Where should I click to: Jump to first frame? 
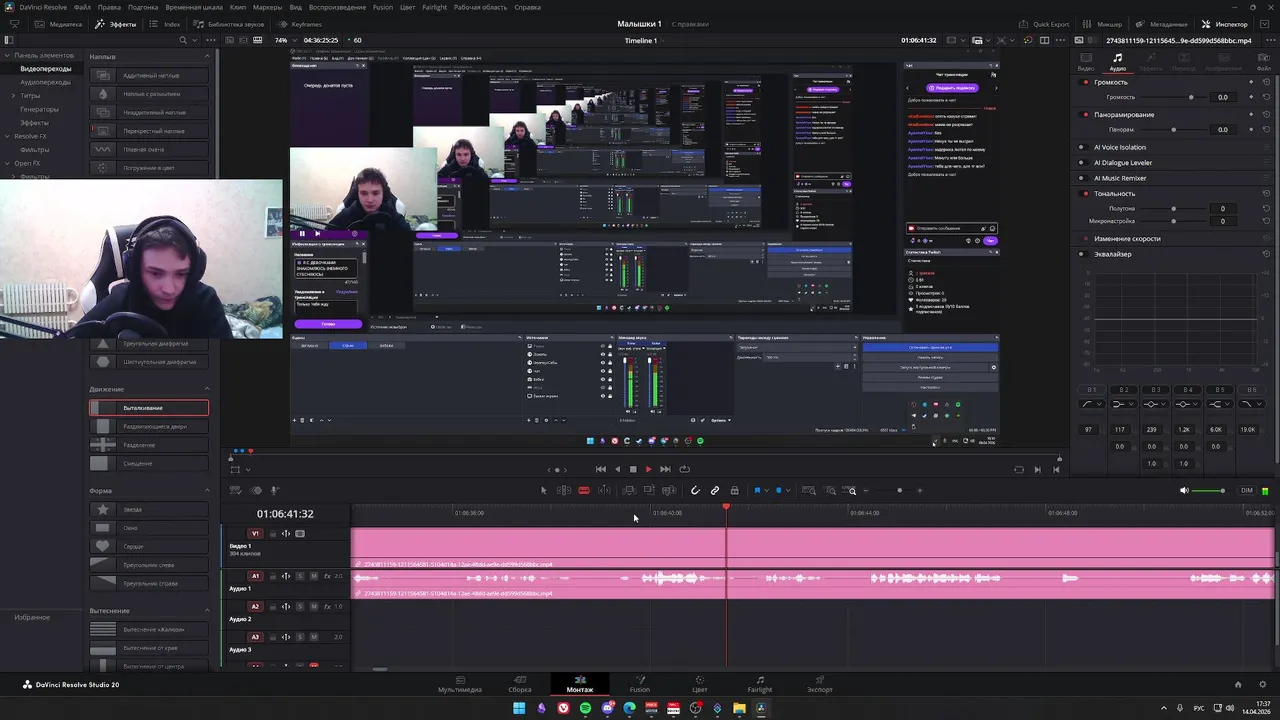[x=600, y=469]
